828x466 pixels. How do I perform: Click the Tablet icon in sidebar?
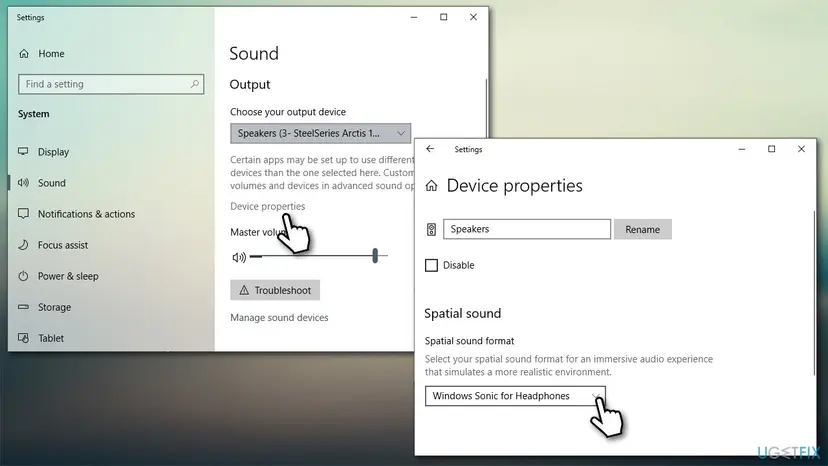click(x=23, y=338)
